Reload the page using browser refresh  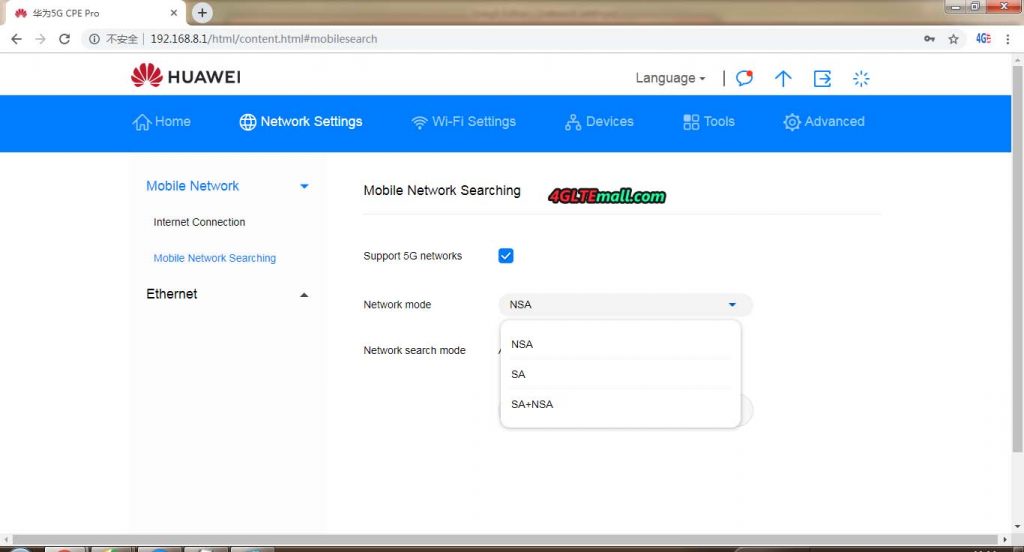pos(65,39)
